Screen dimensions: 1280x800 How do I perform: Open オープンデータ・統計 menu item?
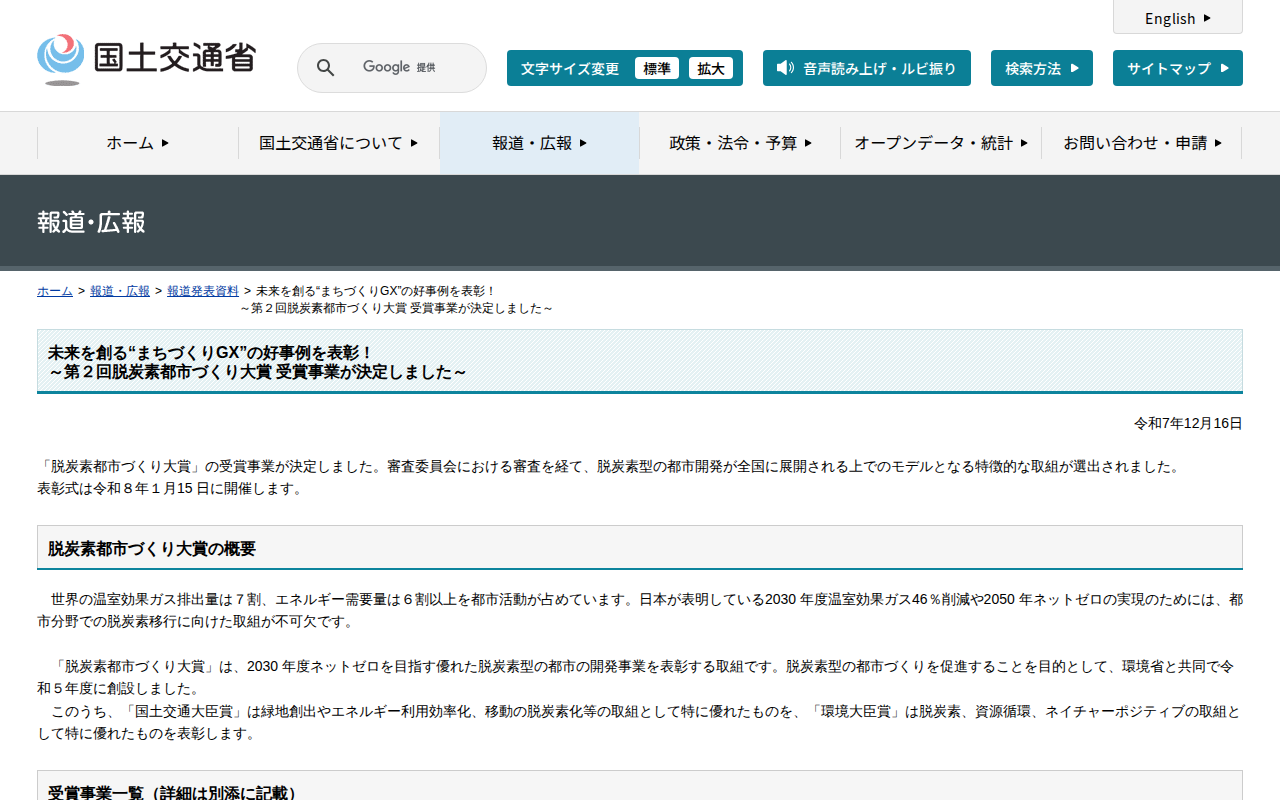click(940, 143)
